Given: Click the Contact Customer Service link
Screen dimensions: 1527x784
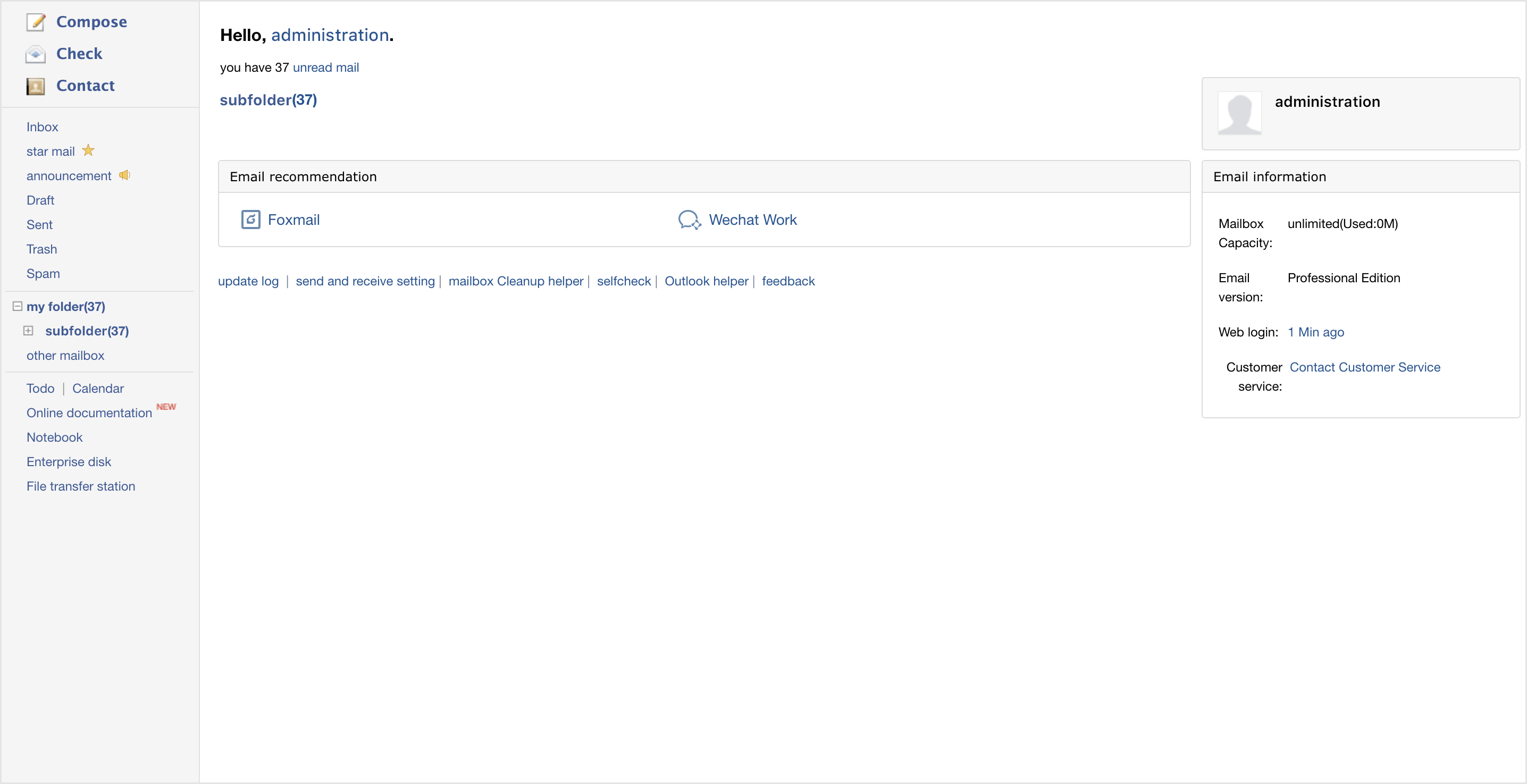Looking at the screenshot, I should tap(1364, 367).
